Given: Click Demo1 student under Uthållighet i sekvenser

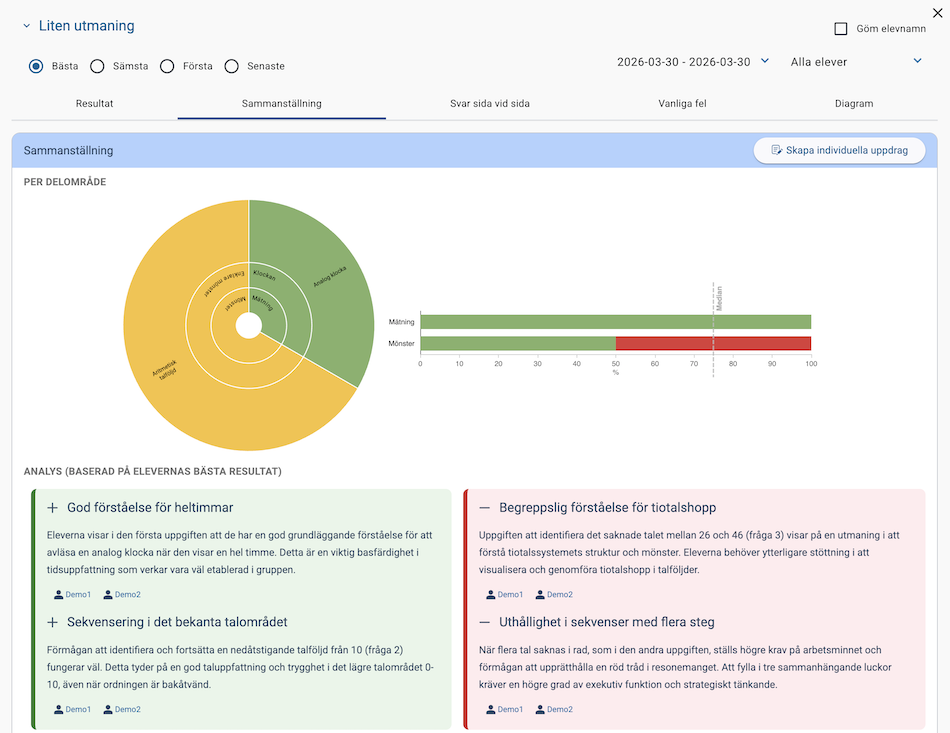Looking at the screenshot, I should 504,710.
